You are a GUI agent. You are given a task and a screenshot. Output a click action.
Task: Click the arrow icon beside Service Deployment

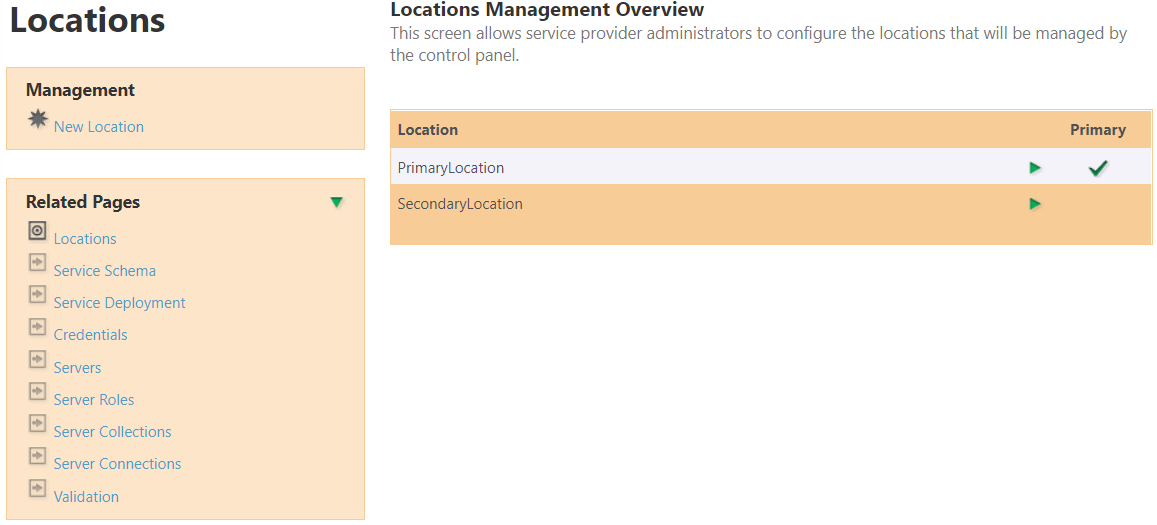pos(38,295)
